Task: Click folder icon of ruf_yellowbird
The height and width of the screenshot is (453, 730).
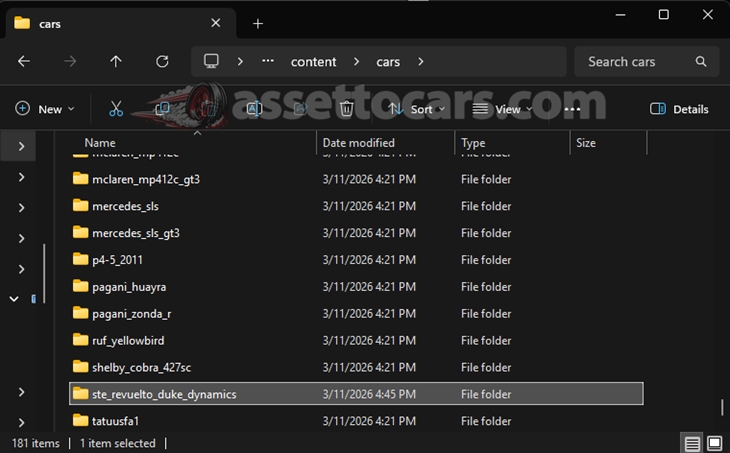Action: tap(81, 340)
